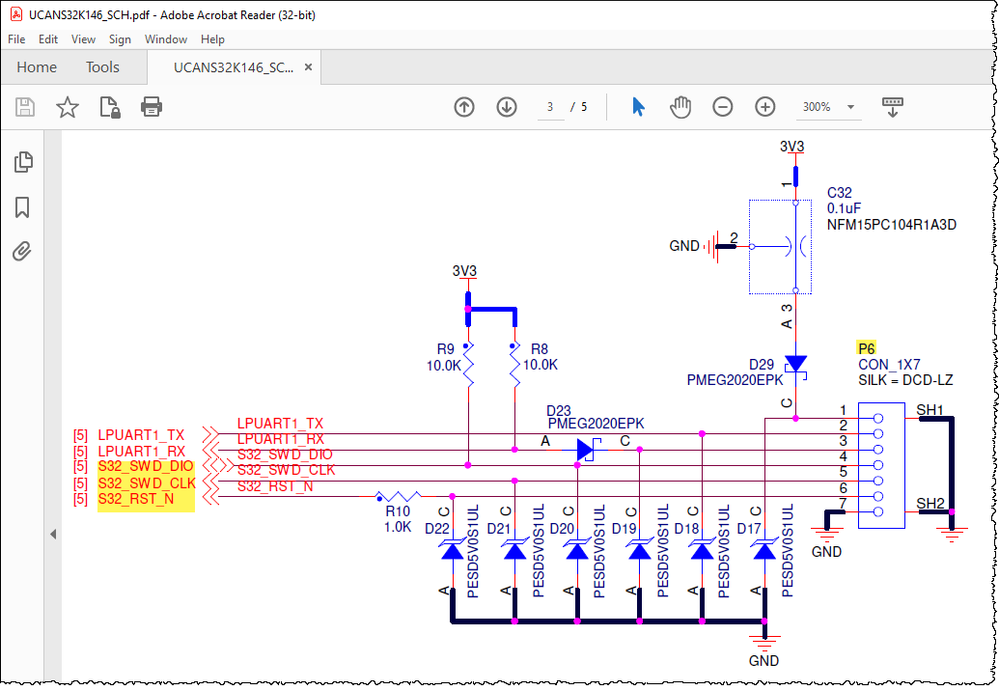Zoom out with the minus icon
999x687 pixels.
(x=723, y=107)
